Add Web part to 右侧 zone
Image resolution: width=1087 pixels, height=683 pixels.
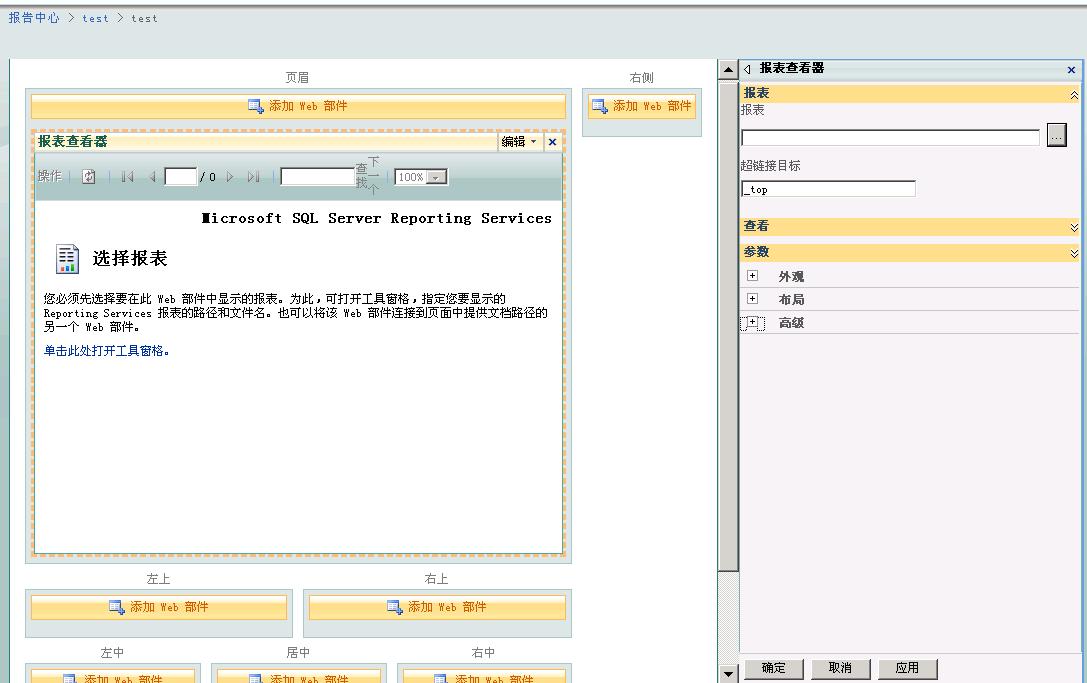(x=642, y=106)
